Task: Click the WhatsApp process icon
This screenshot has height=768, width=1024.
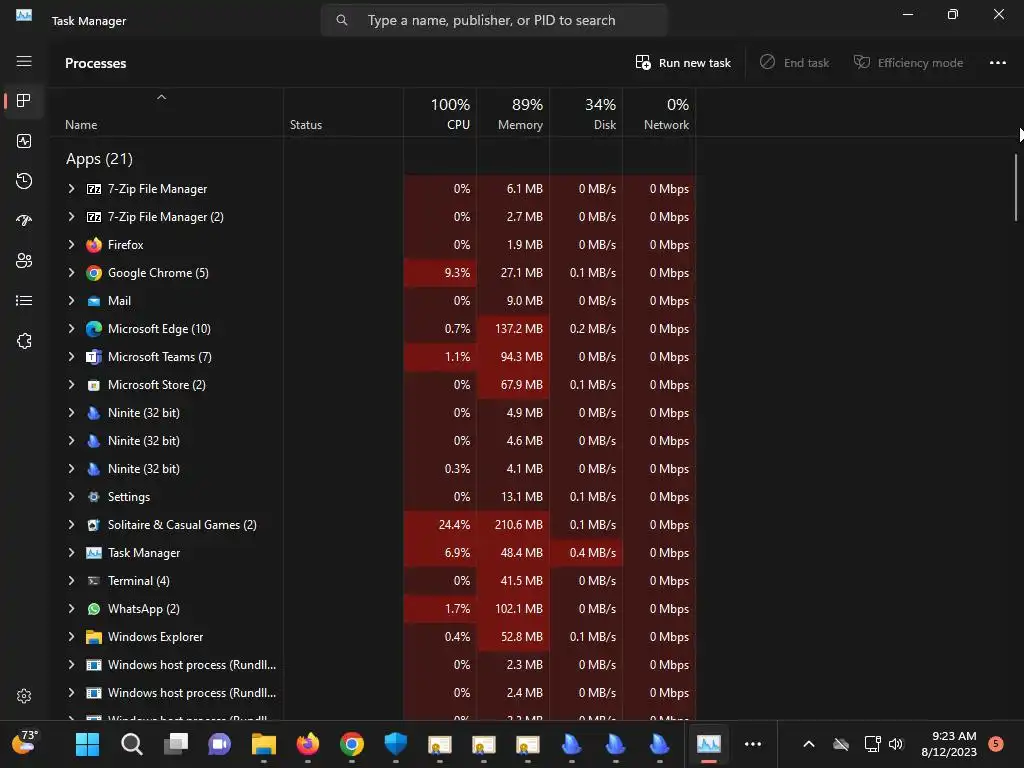Action: (94, 609)
